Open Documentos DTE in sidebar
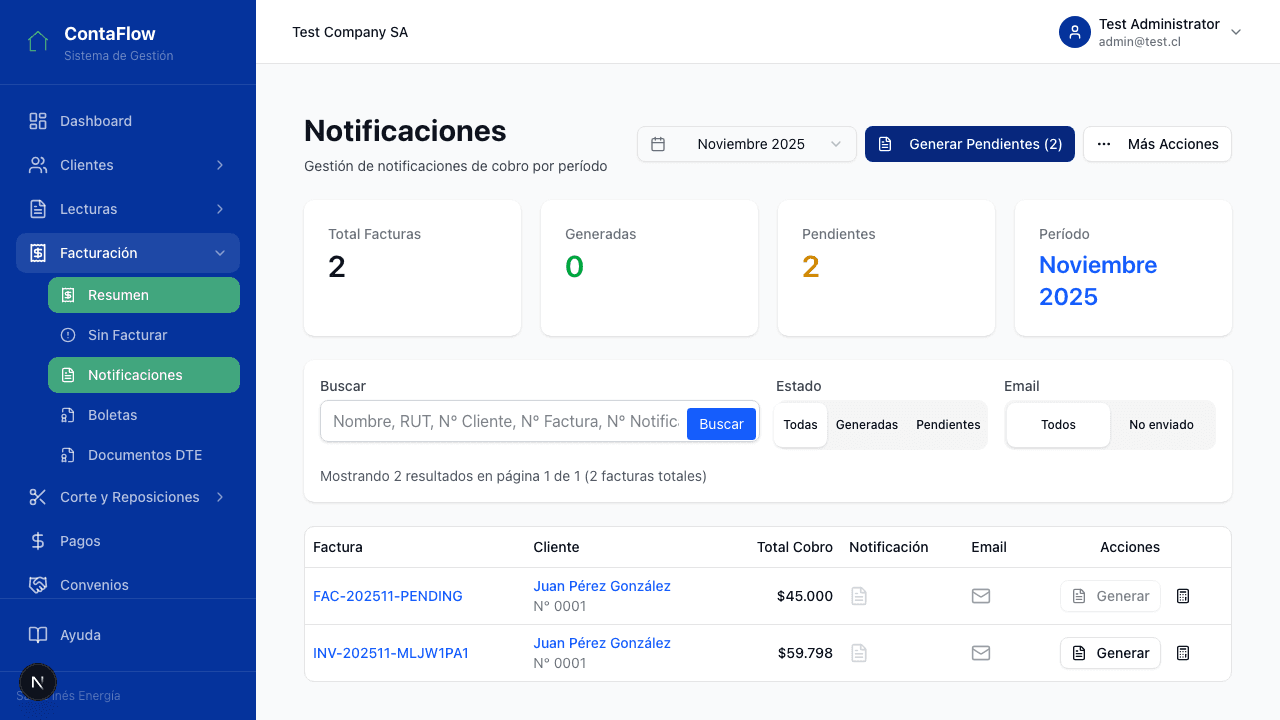The image size is (1280, 720). tap(144, 455)
